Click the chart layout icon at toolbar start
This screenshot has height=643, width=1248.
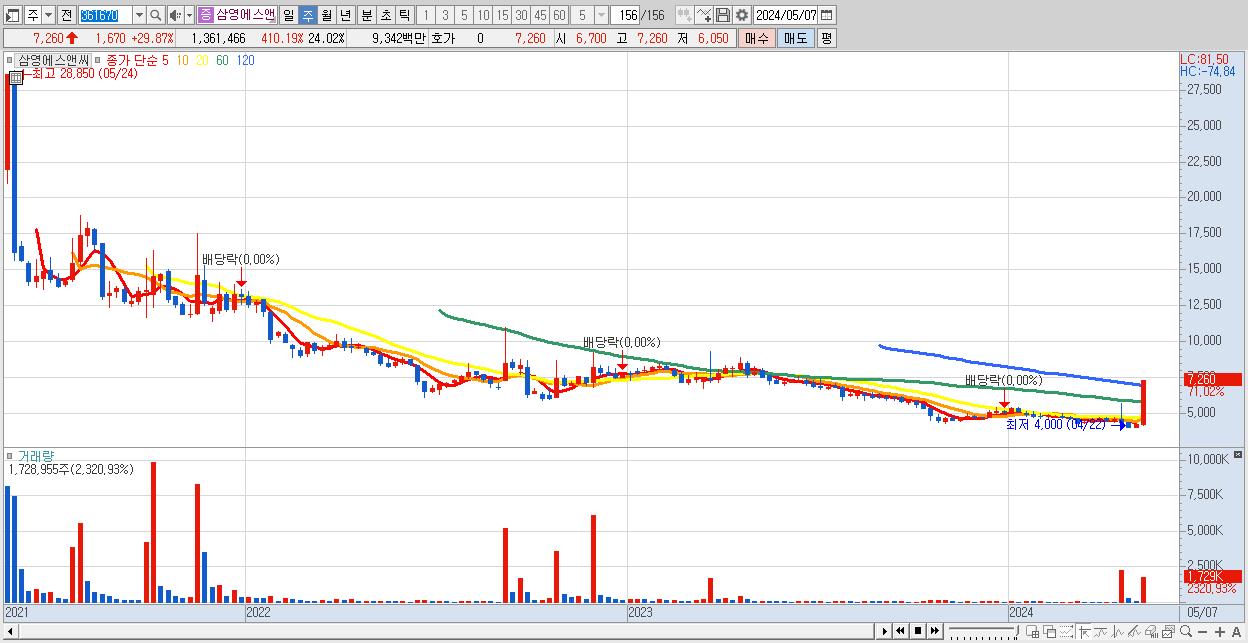pyautogui.click(x=13, y=15)
